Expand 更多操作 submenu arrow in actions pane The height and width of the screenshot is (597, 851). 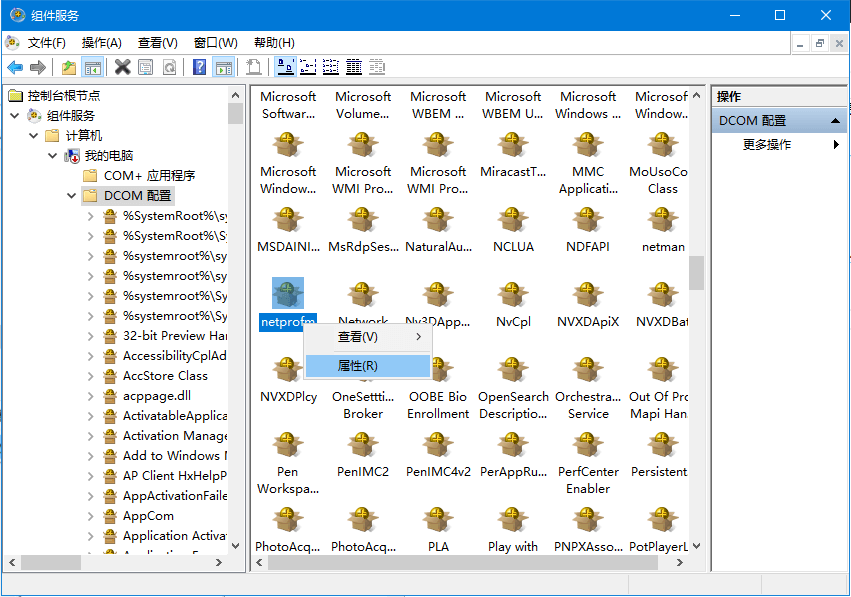[836, 145]
